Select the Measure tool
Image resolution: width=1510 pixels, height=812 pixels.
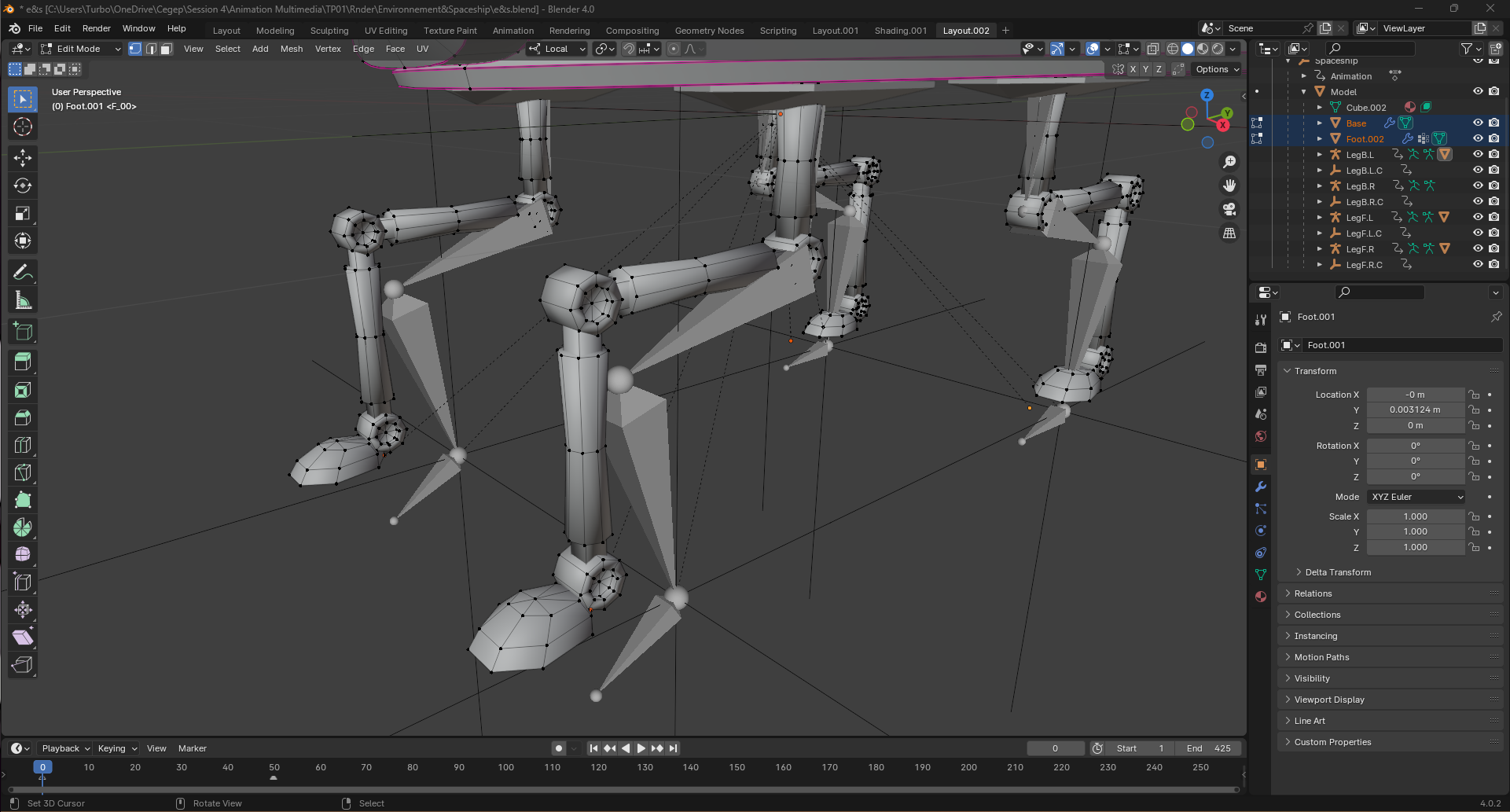(23, 300)
